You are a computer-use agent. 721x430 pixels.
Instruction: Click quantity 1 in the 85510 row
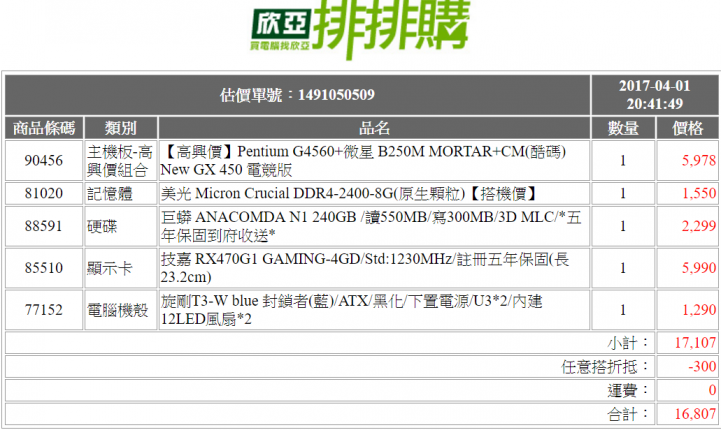[623, 268]
